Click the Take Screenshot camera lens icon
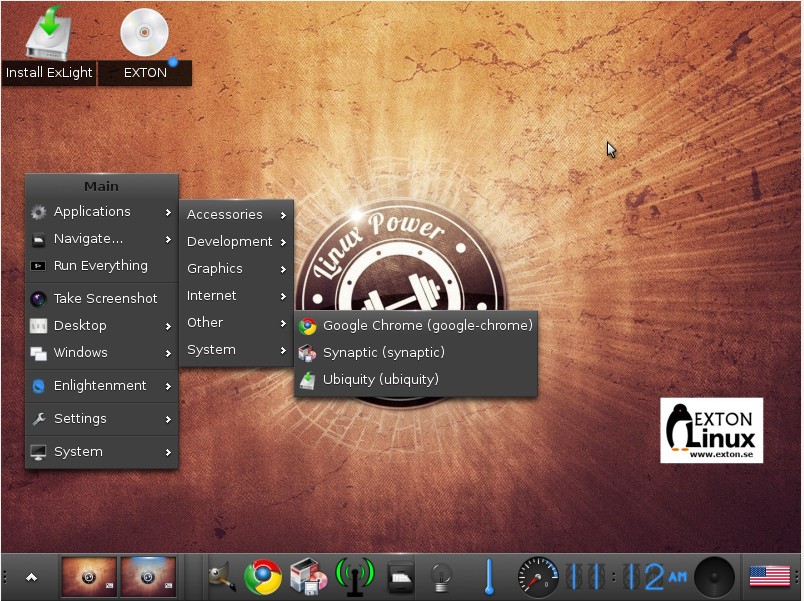Screen dimensions: 804x601 tap(38, 299)
